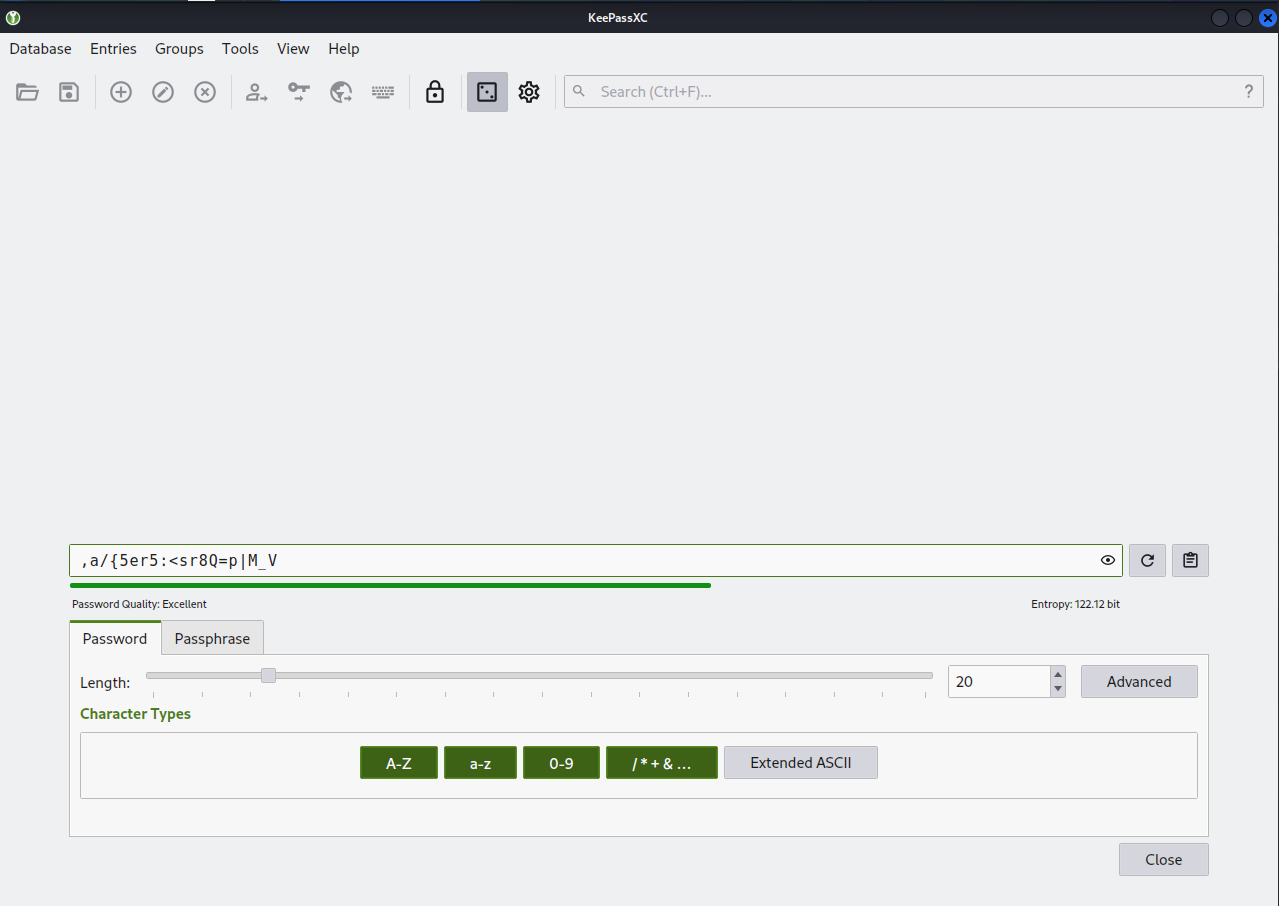Open the View menu
This screenshot has height=906, width=1279.
tap(293, 49)
